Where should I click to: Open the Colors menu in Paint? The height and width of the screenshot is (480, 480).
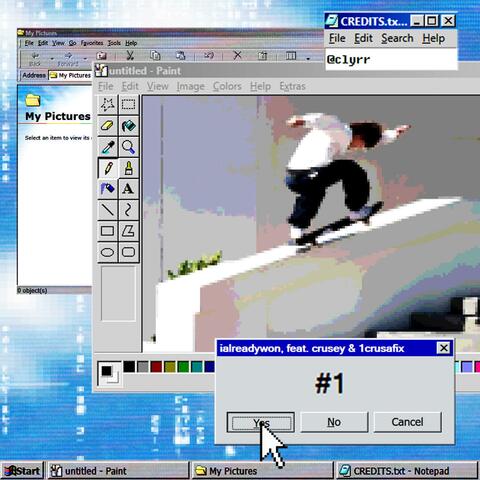[227, 86]
